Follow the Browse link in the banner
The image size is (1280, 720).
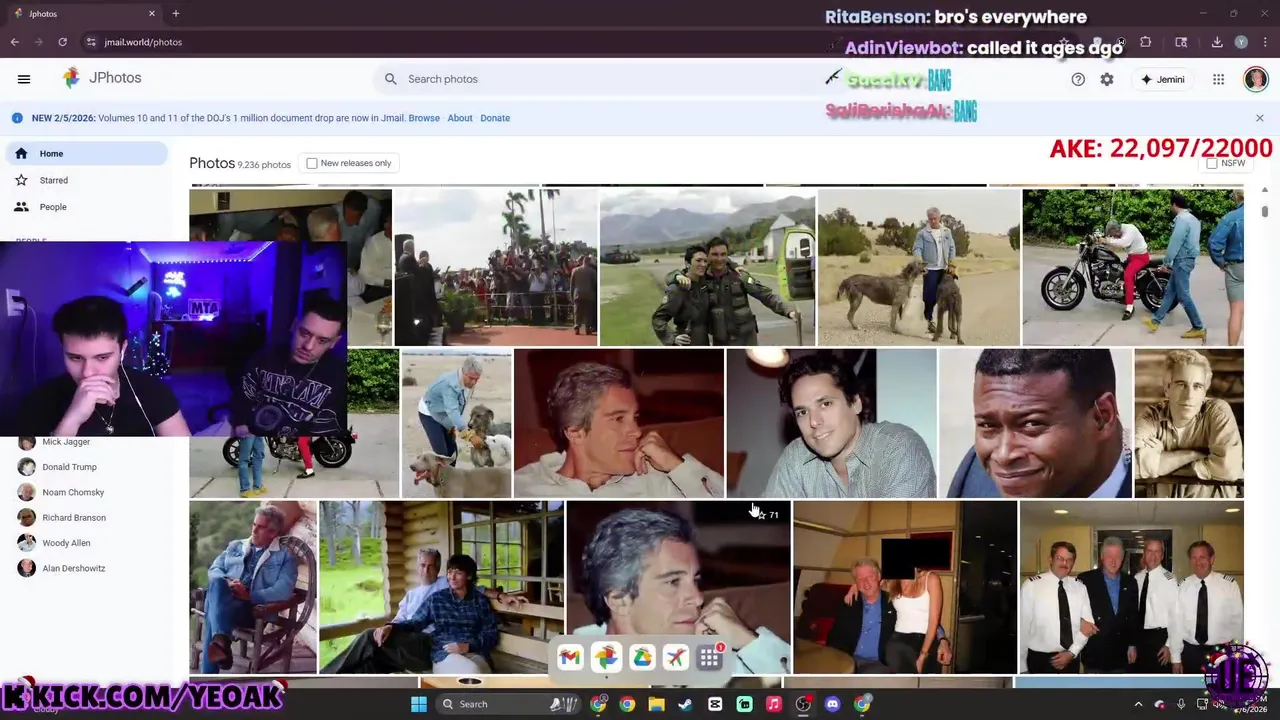(x=424, y=118)
